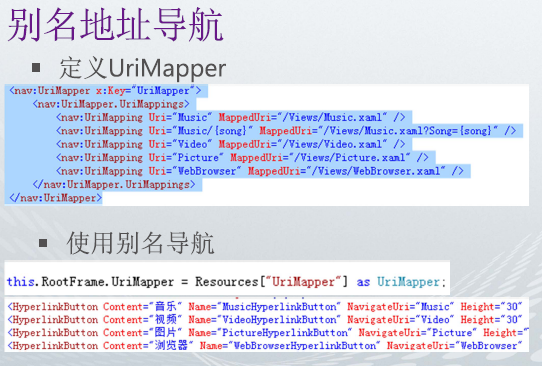Click the opening nav:UriMapper x:Key code line

[105, 91]
